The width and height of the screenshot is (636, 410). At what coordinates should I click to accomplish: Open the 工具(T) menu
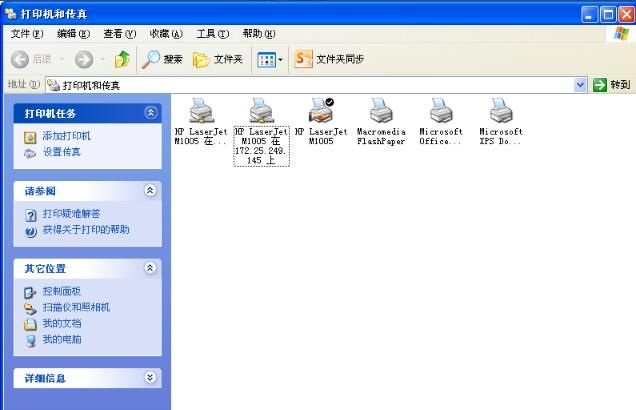(x=213, y=34)
